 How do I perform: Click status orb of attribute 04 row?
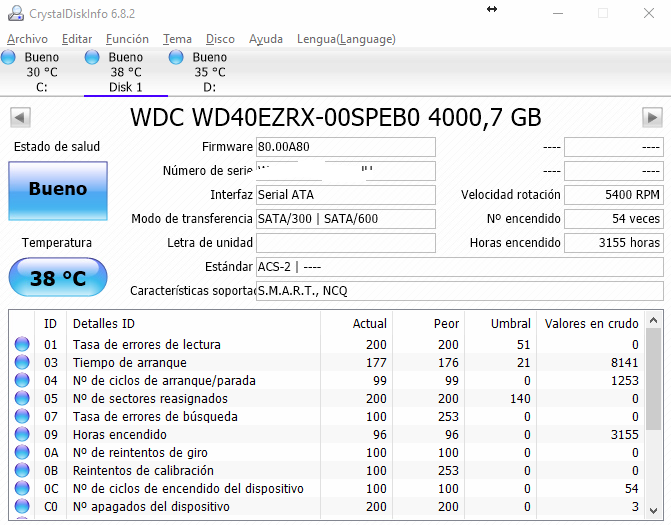point(22,380)
